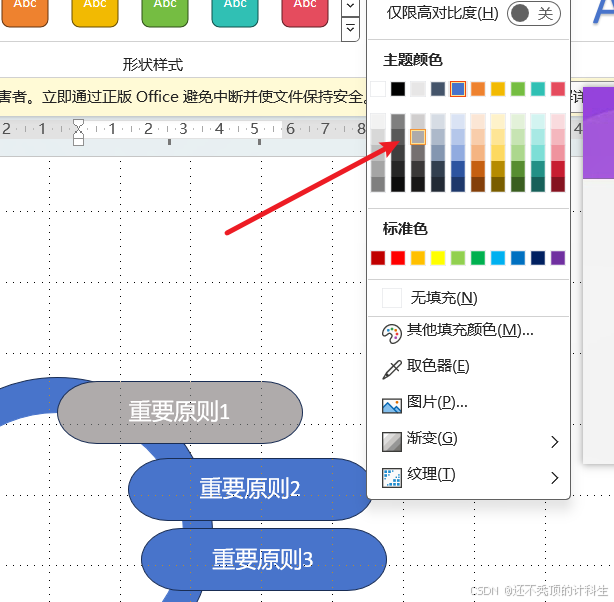Image resolution: width=614 pixels, height=602 pixels.
Task: Select the 重要原则2 blue shape
Action: pyautogui.click(x=250, y=489)
